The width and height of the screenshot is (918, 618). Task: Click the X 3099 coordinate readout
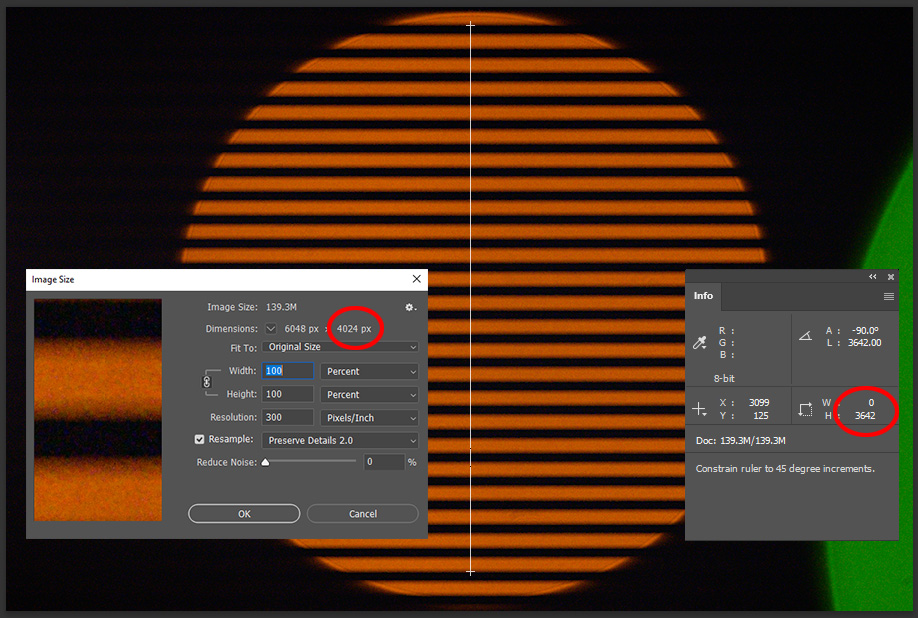click(745, 403)
